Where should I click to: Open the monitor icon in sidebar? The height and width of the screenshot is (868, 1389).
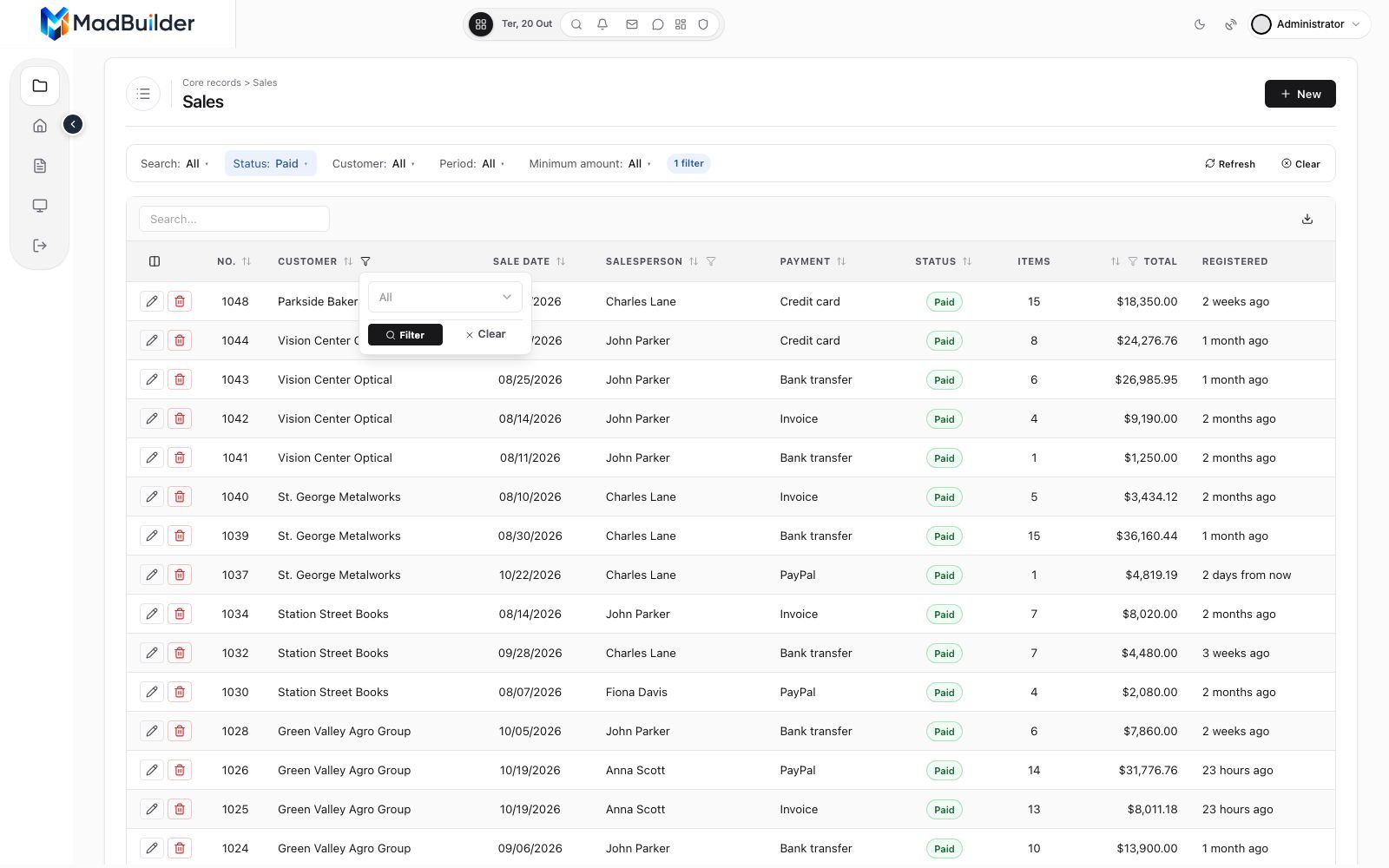click(40, 206)
